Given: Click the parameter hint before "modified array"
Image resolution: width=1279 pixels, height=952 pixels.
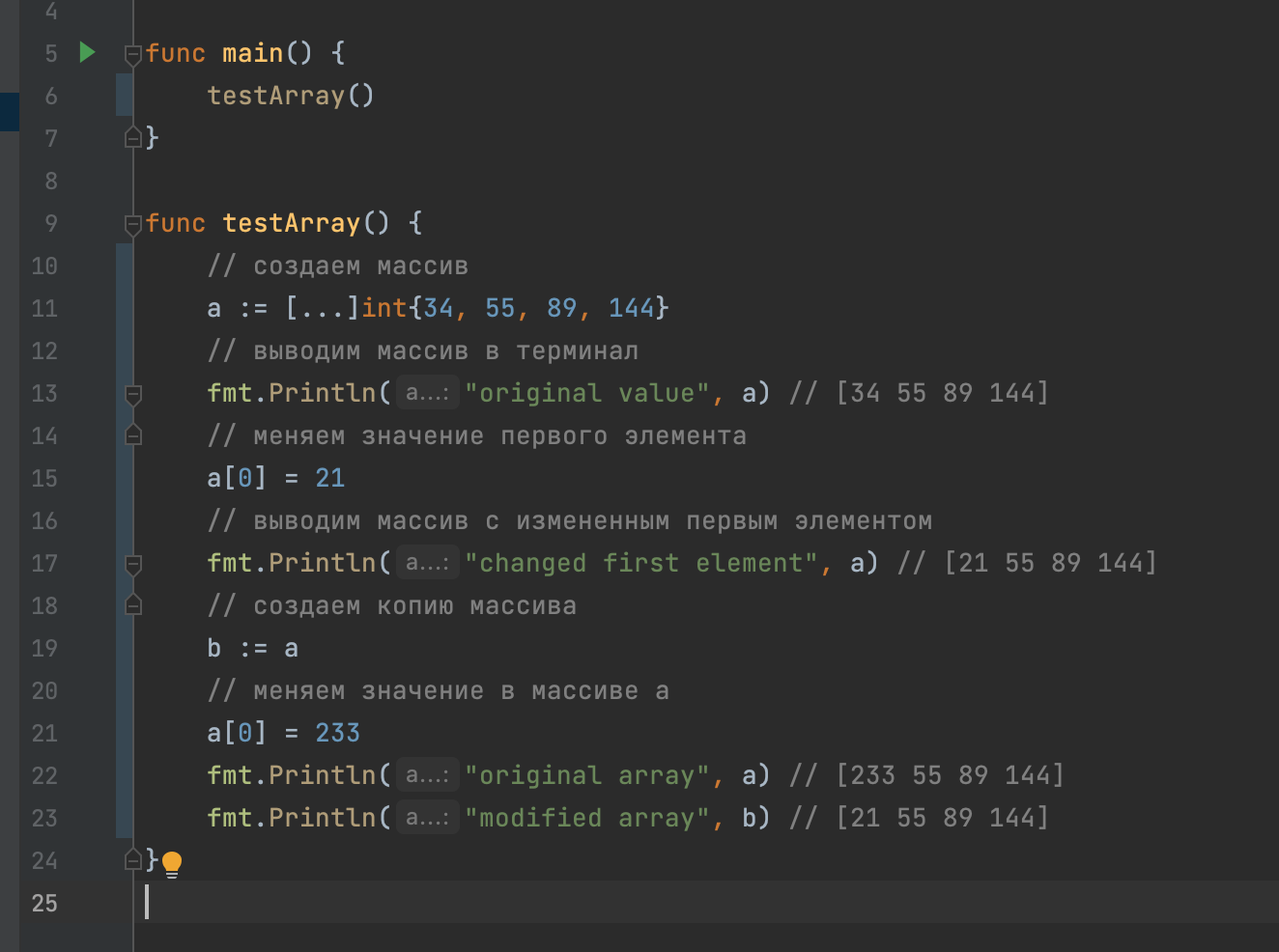Looking at the screenshot, I should coord(427,818).
